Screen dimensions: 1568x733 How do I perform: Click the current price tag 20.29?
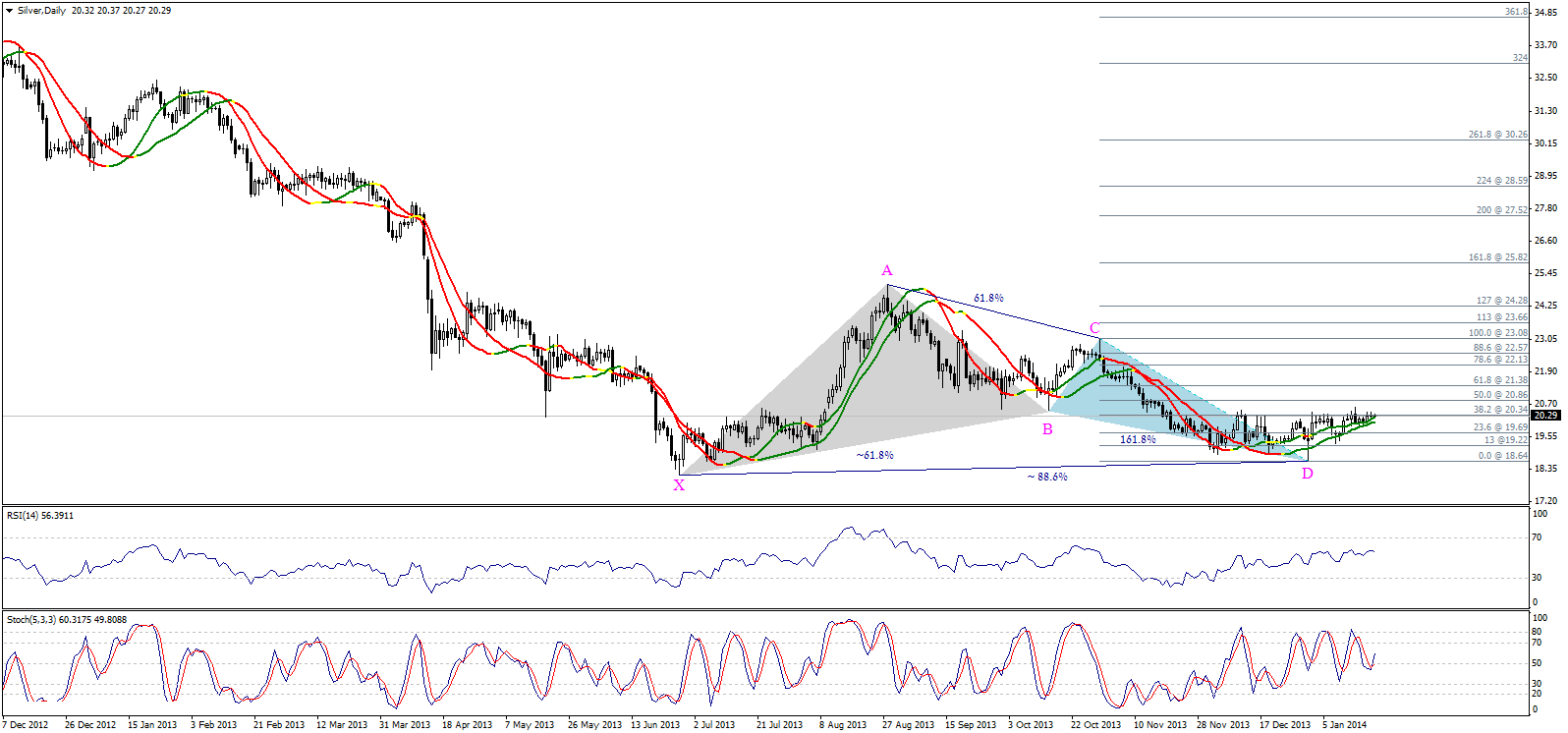tap(1546, 416)
